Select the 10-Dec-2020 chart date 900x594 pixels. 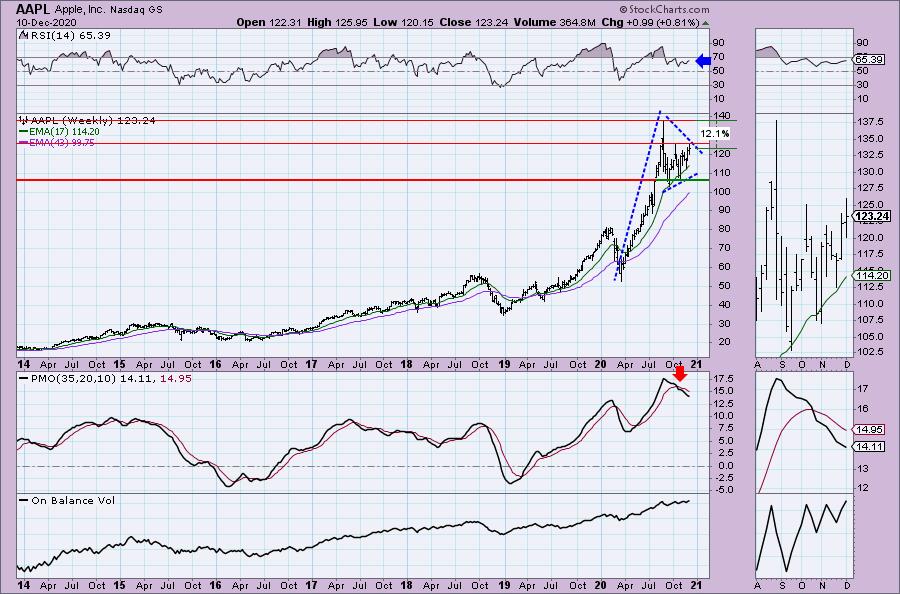[45, 22]
